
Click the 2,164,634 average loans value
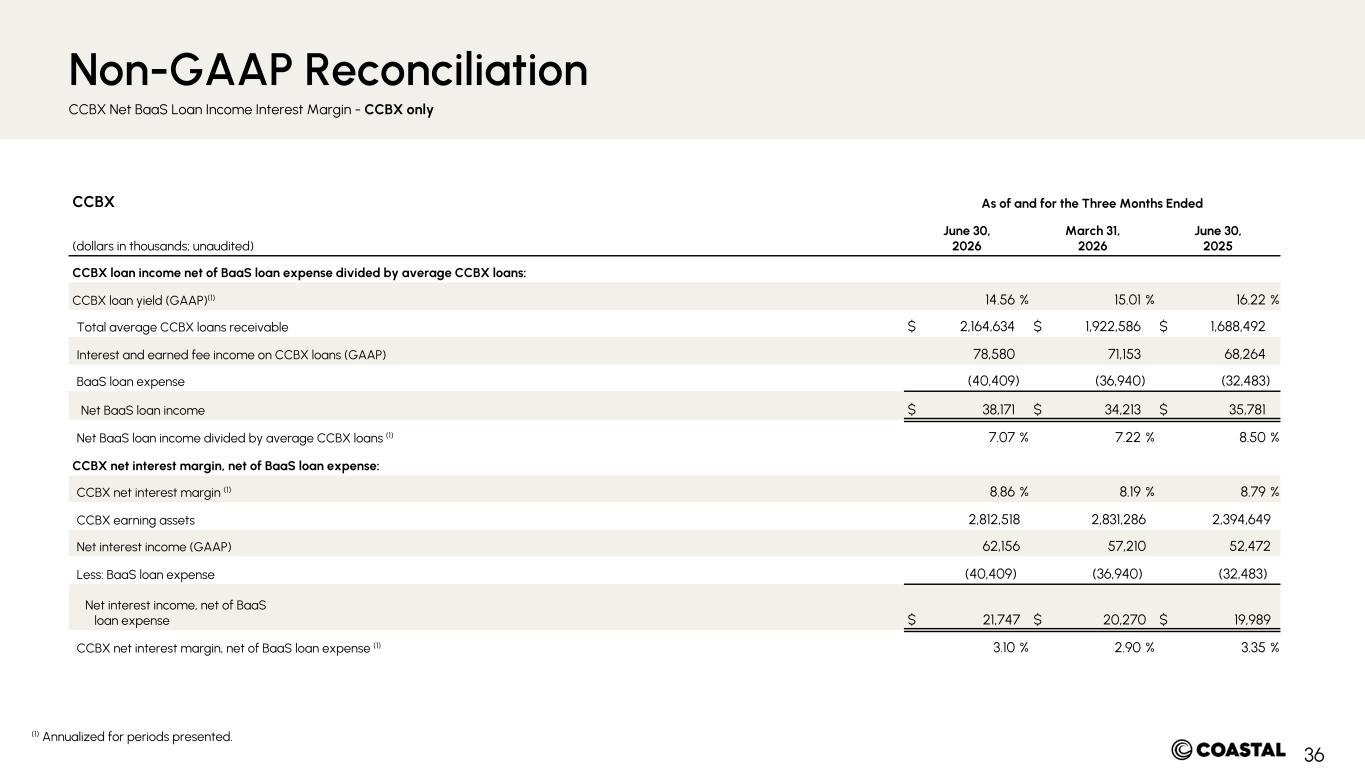pyautogui.click(x=982, y=326)
